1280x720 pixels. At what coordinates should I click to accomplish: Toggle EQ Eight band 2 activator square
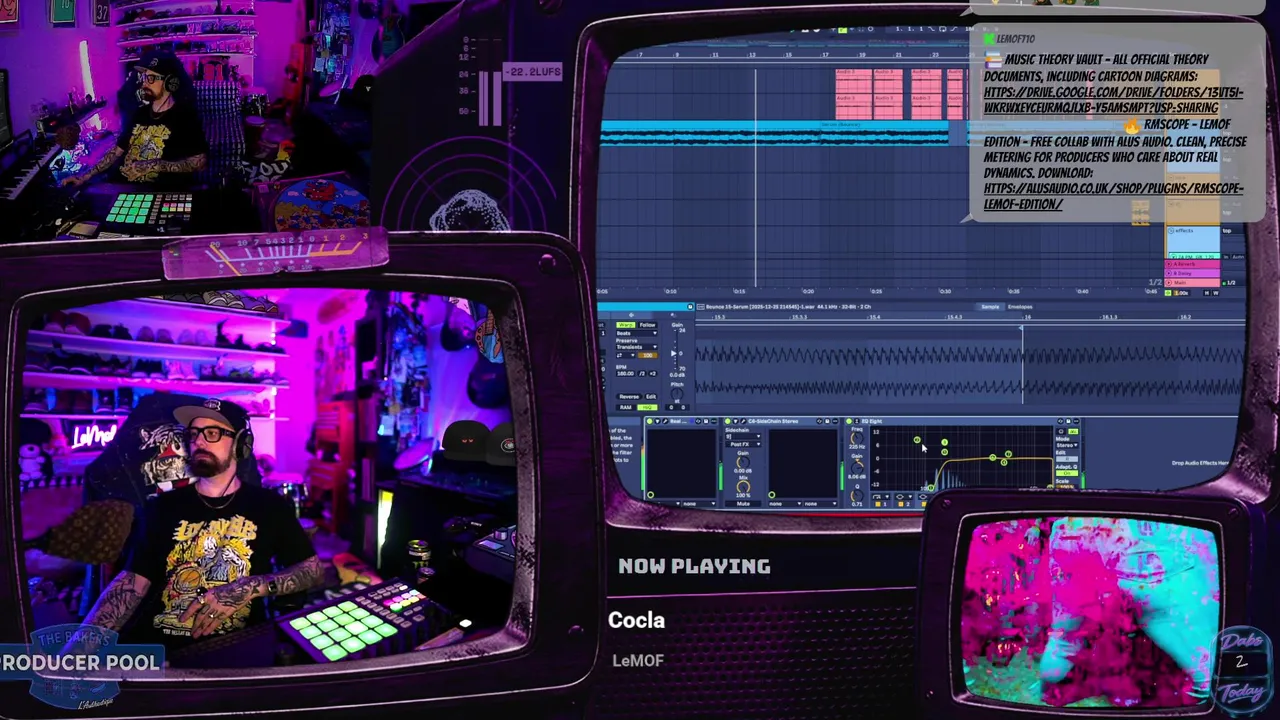point(899,504)
